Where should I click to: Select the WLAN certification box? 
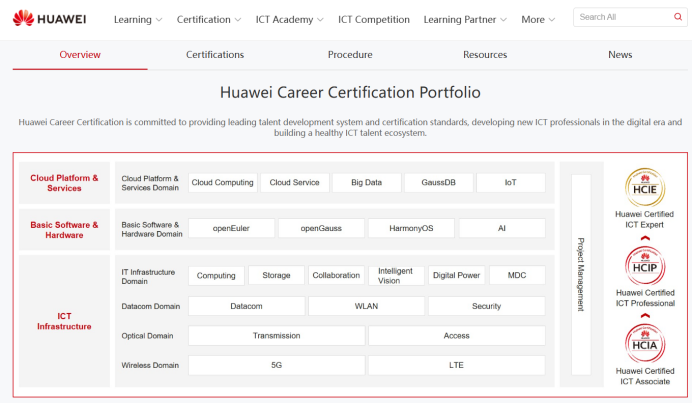click(x=366, y=306)
